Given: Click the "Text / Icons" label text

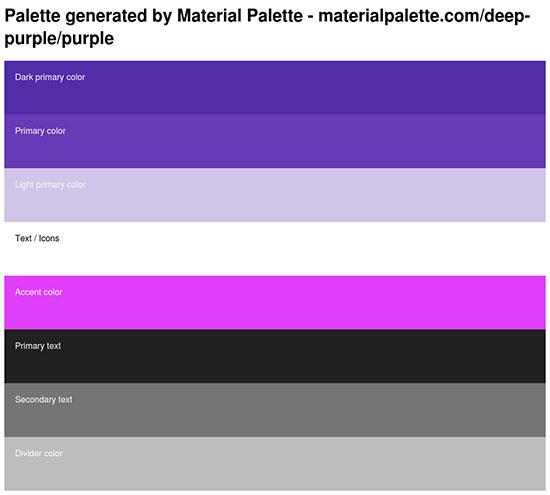Looking at the screenshot, I should pyautogui.click(x=37, y=238).
